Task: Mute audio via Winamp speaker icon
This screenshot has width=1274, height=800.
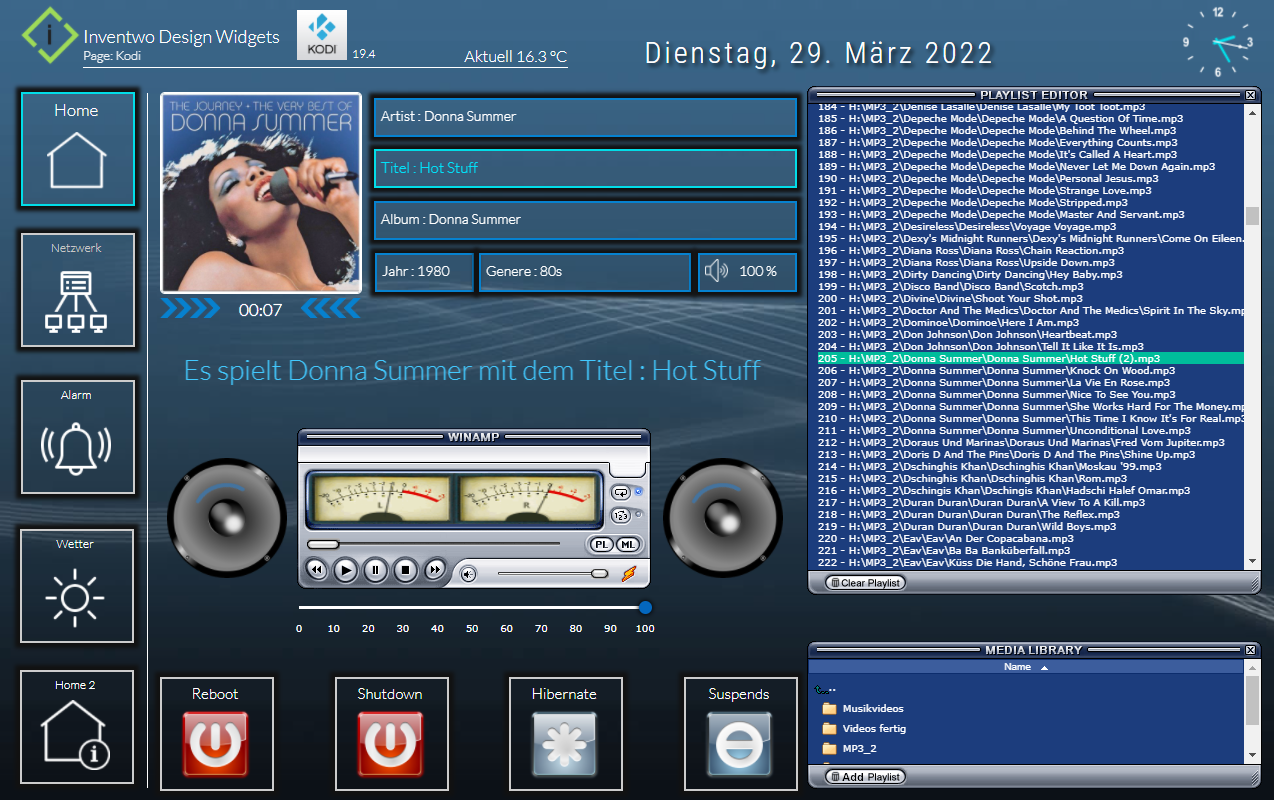Action: click(x=467, y=574)
